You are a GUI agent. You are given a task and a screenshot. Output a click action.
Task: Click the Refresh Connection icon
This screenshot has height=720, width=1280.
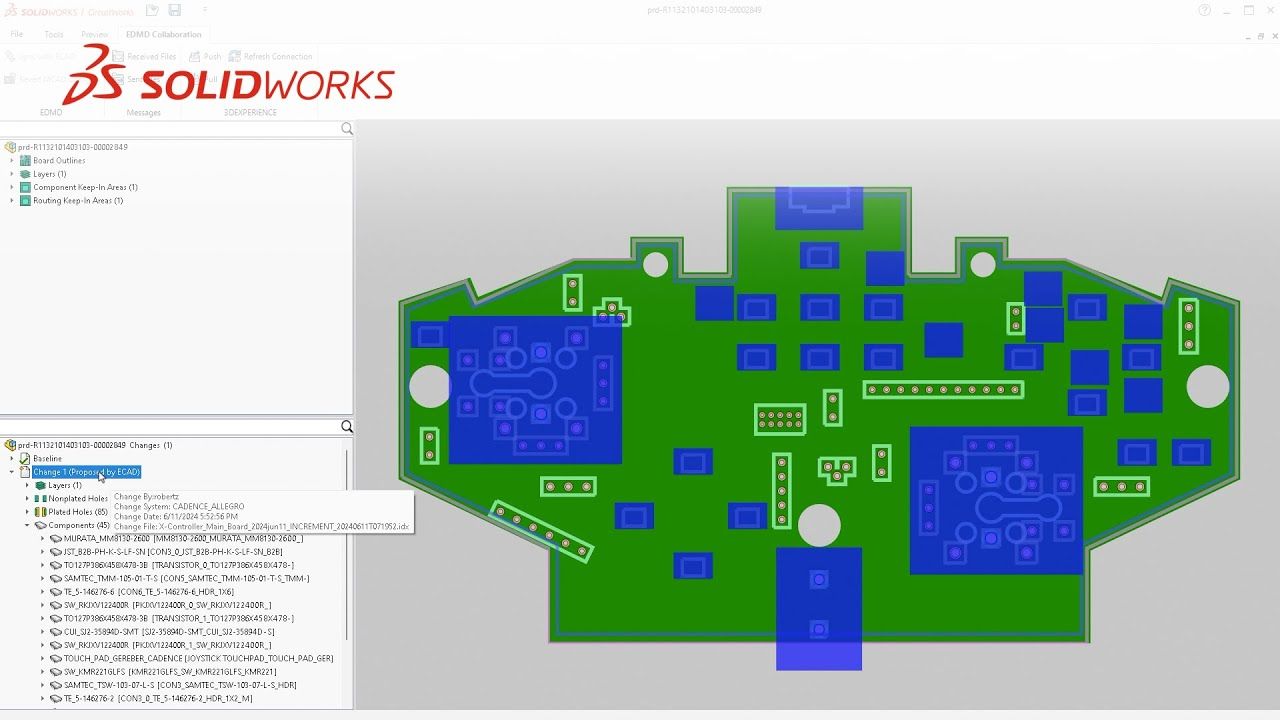(x=235, y=57)
